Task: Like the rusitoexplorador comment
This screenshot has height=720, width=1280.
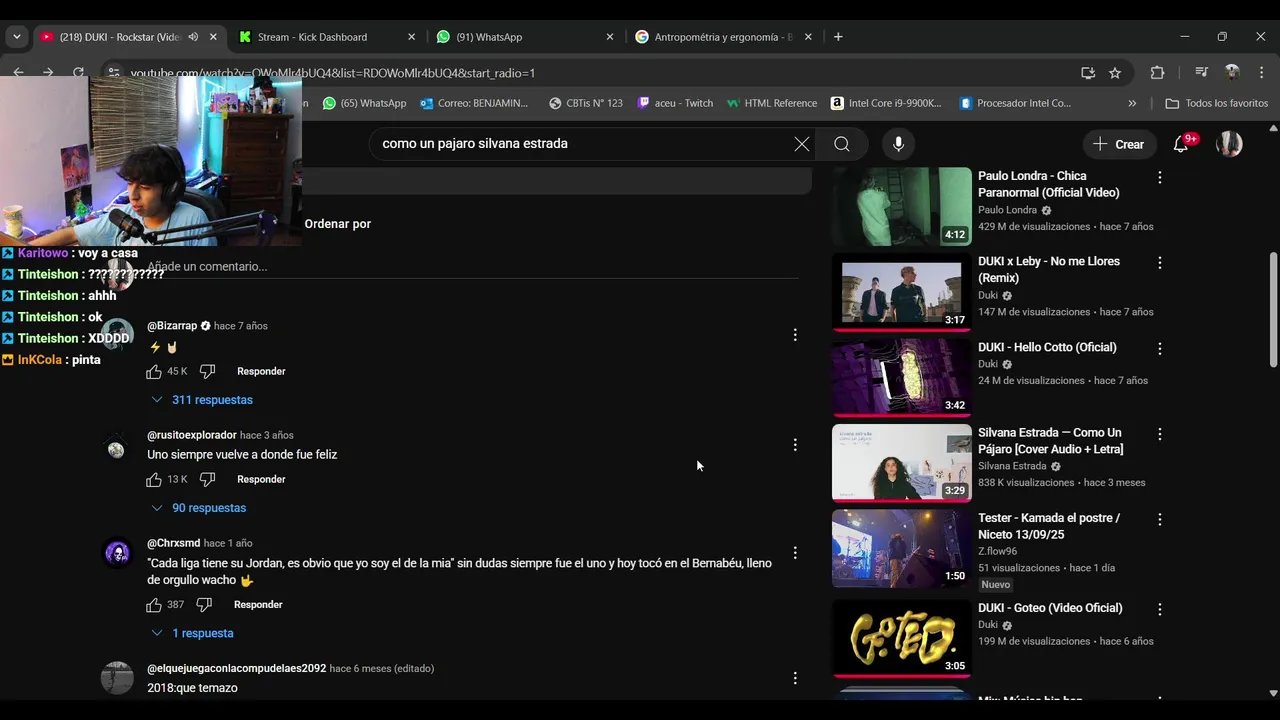Action: coord(154,479)
